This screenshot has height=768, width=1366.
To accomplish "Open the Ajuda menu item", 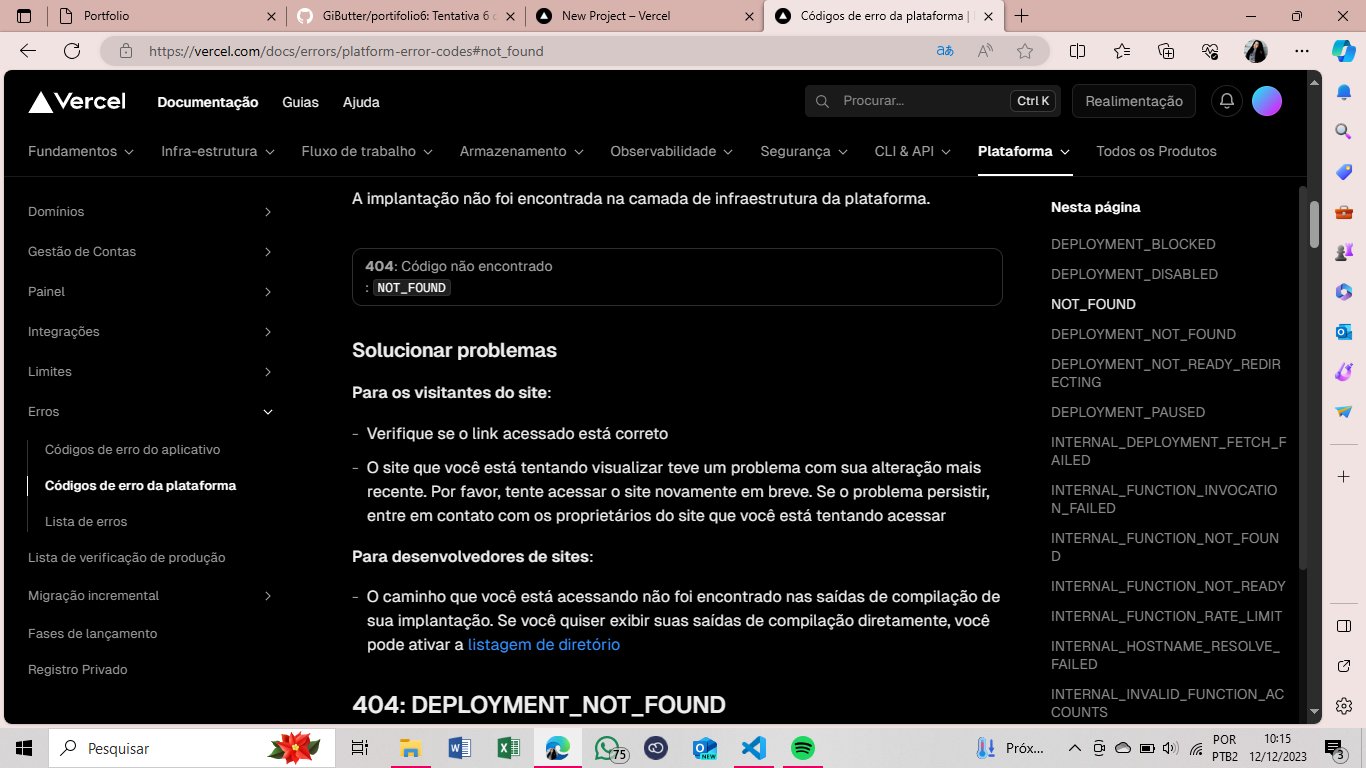I will [x=361, y=102].
